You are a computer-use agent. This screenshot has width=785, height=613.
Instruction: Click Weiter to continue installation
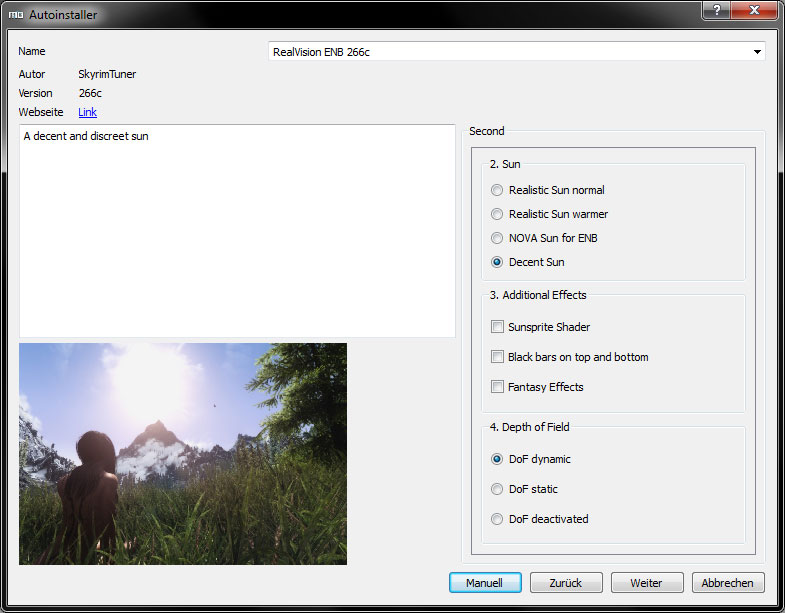click(x=648, y=582)
